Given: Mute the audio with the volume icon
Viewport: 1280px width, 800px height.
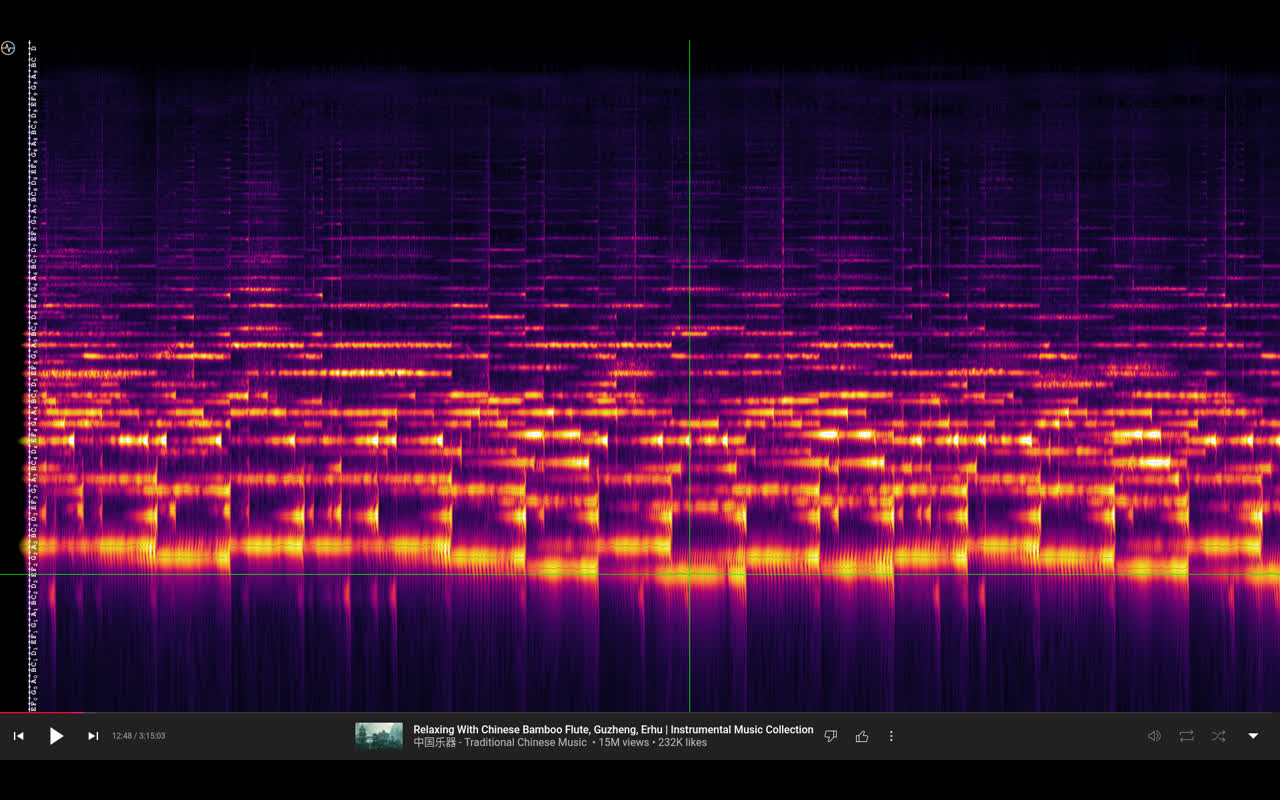Looking at the screenshot, I should point(1154,736).
